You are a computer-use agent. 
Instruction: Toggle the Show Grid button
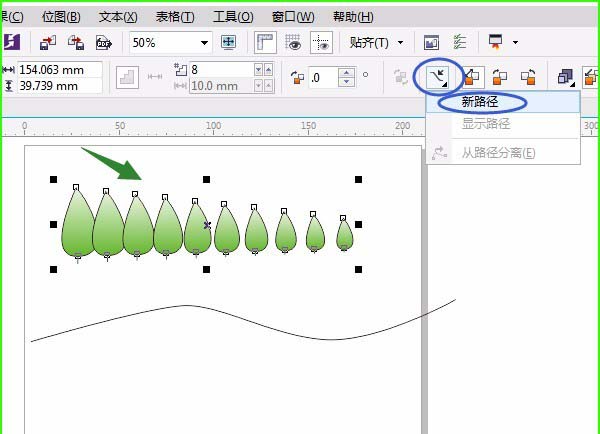point(293,42)
